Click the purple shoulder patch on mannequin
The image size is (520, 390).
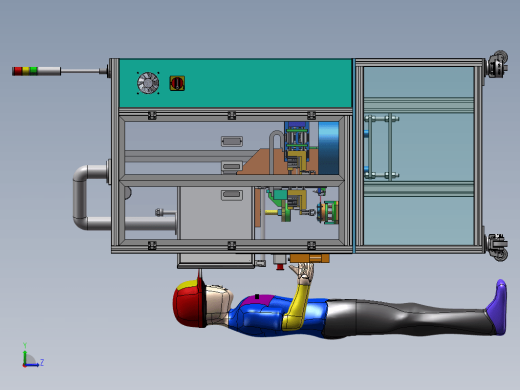click(257, 301)
